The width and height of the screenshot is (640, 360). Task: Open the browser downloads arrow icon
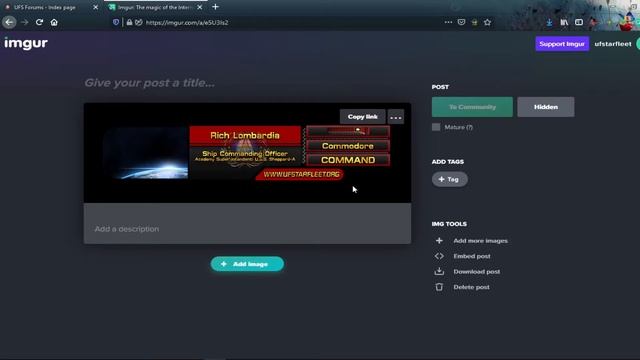point(549,22)
